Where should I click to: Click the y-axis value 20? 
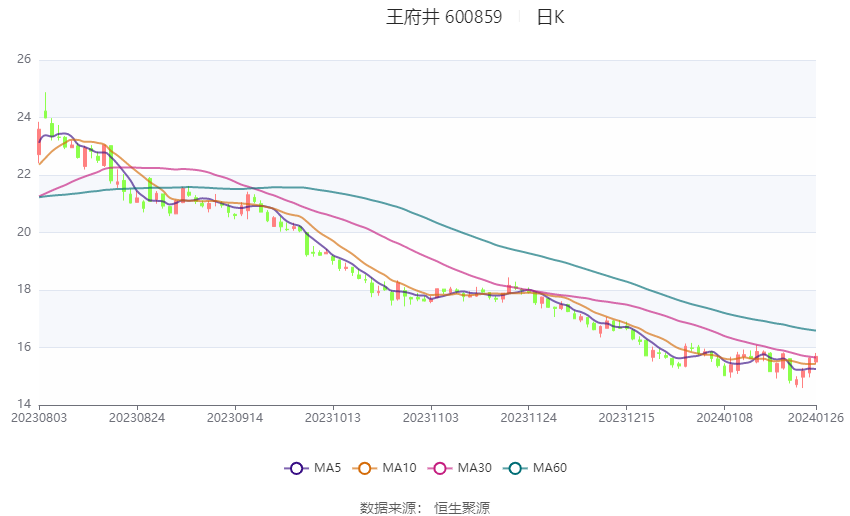(x=24, y=232)
